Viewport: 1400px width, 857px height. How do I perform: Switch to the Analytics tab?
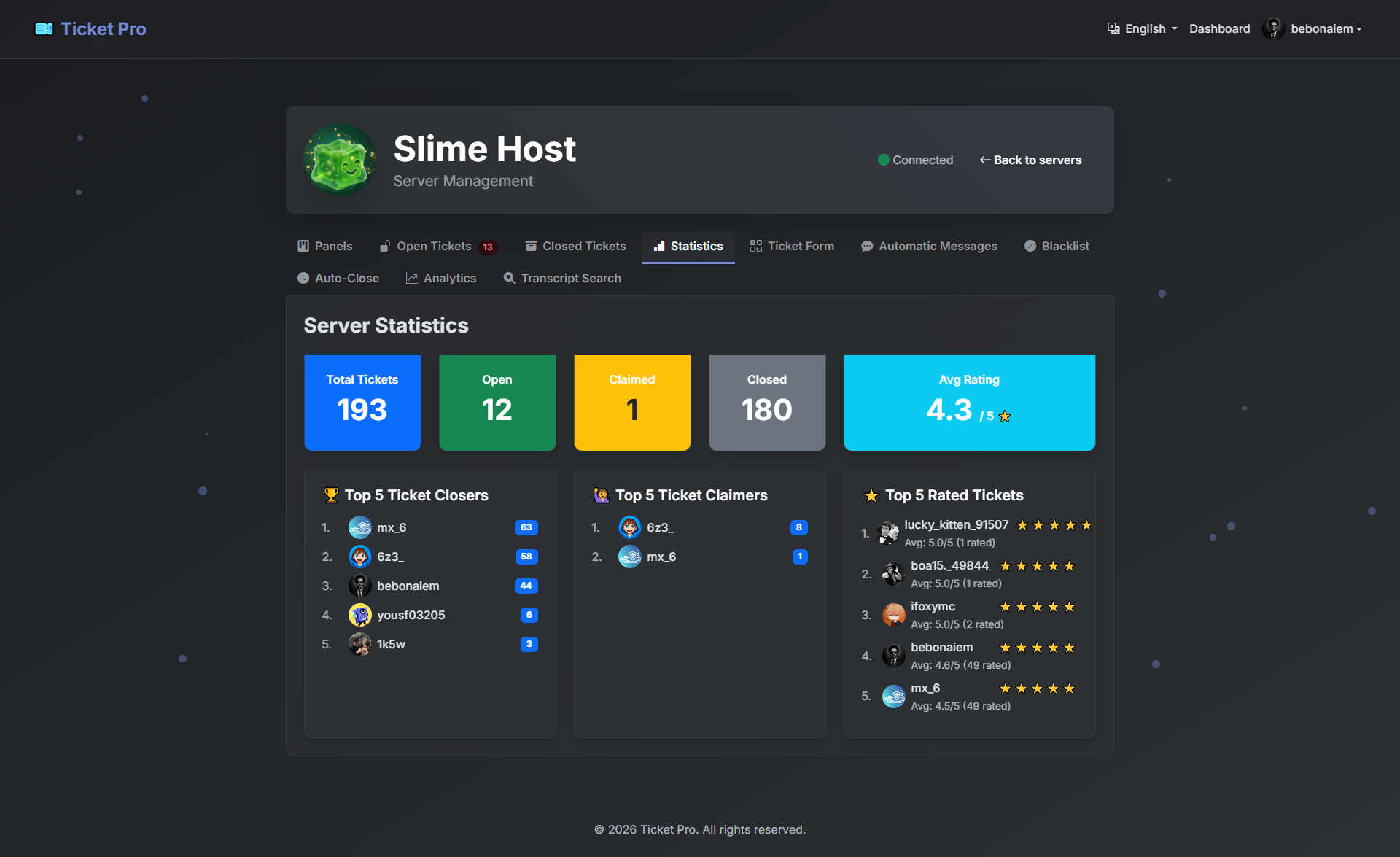441,278
